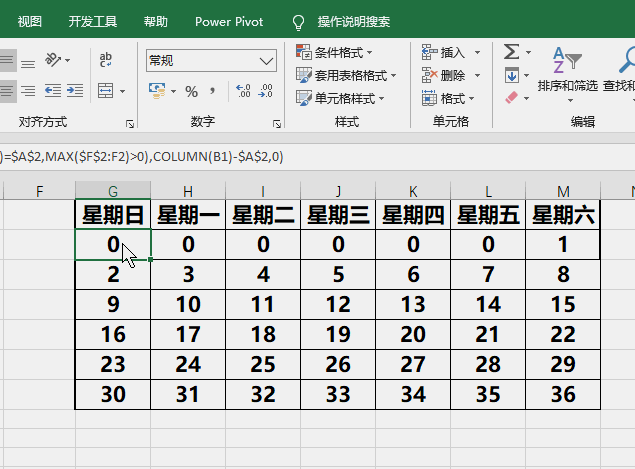The height and width of the screenshot is (469, 635).
Task: Select column M header
Action: coord(563,191)
